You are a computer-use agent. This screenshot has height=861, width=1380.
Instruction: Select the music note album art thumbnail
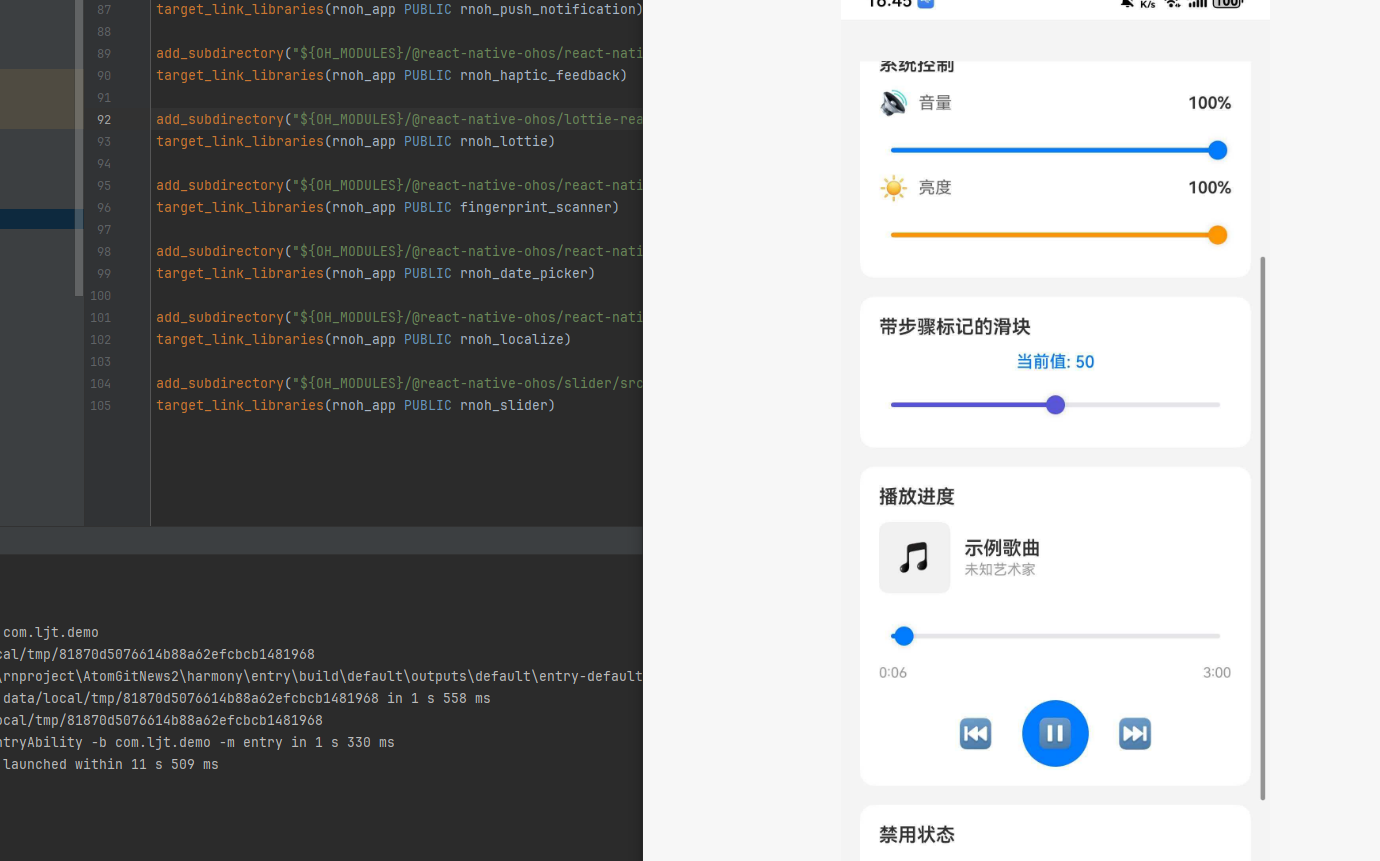coord(915,557)
